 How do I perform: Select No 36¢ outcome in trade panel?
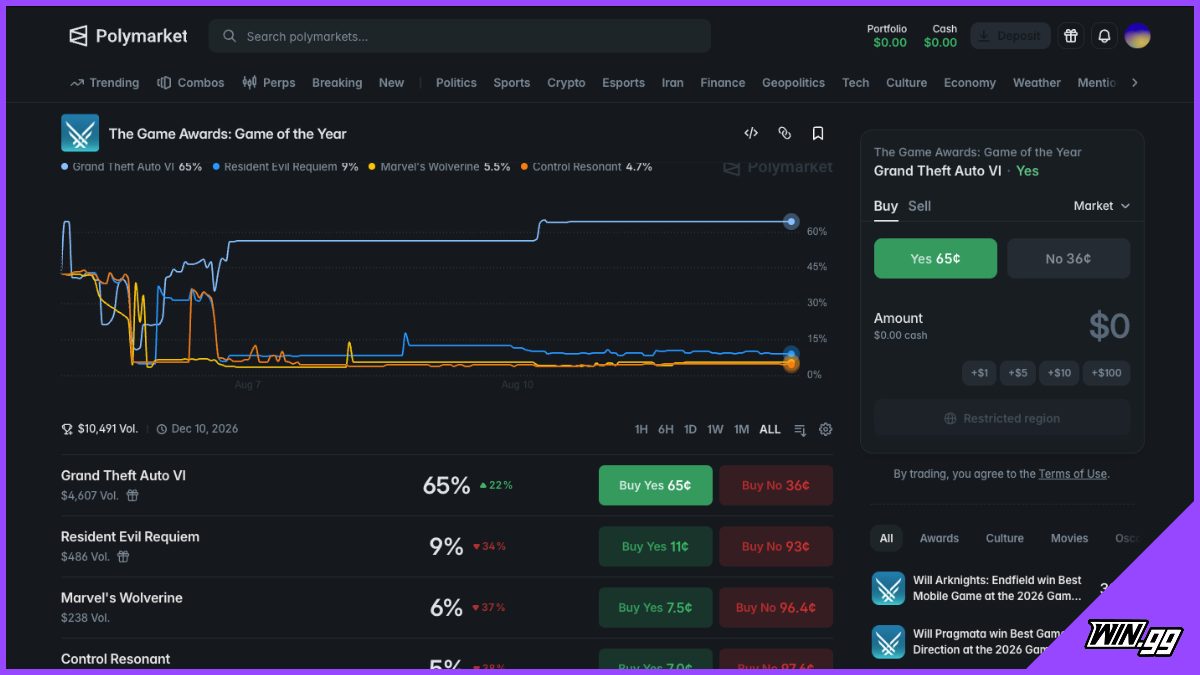pyautogui.click(x=1068, y=258)
